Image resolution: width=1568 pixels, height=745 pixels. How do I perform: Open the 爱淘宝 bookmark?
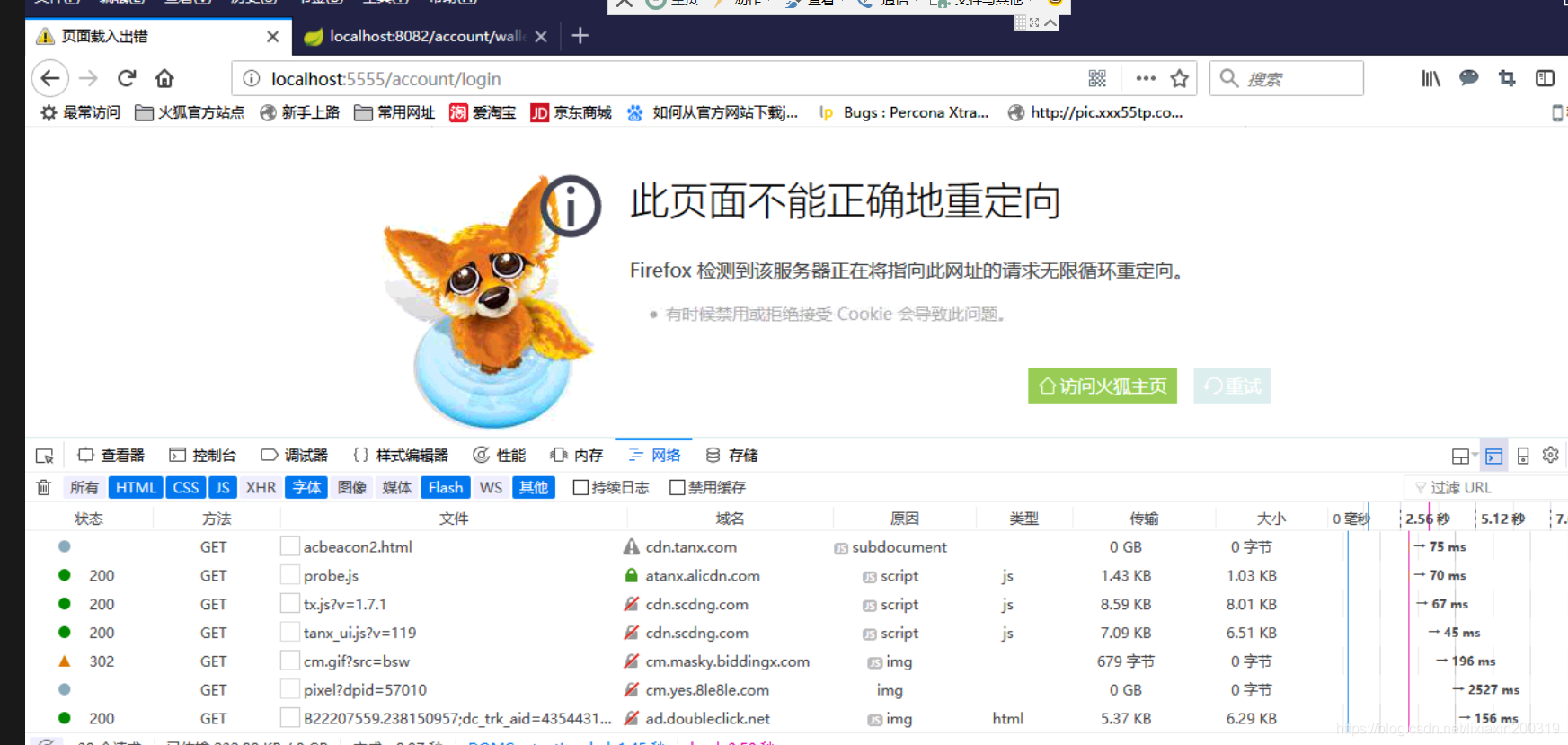[x=483, y=112]
